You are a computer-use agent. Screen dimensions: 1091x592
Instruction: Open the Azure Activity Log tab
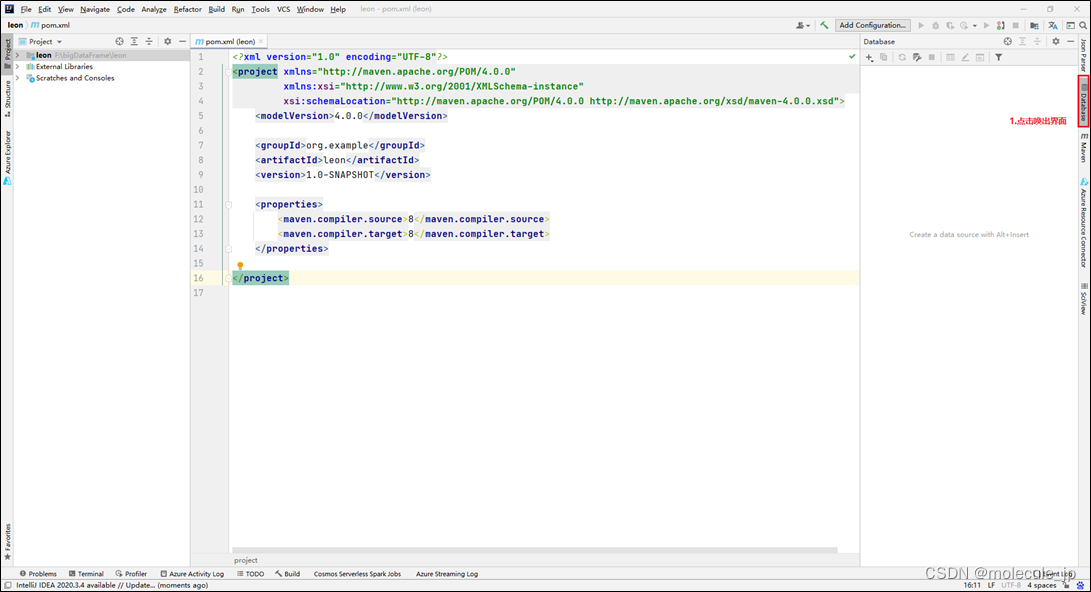[x=192, y=574]
